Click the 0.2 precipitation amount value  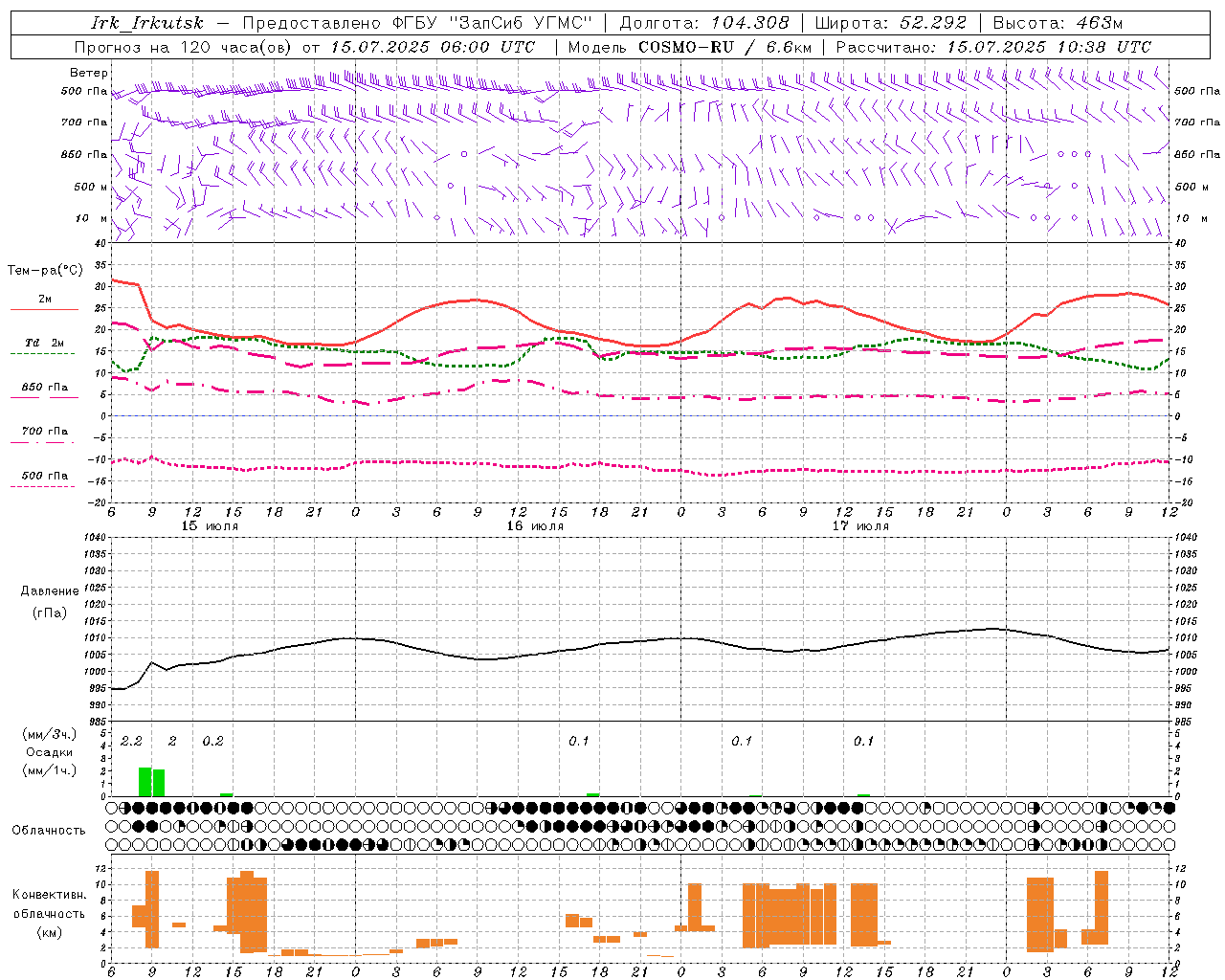coord(212,742)
